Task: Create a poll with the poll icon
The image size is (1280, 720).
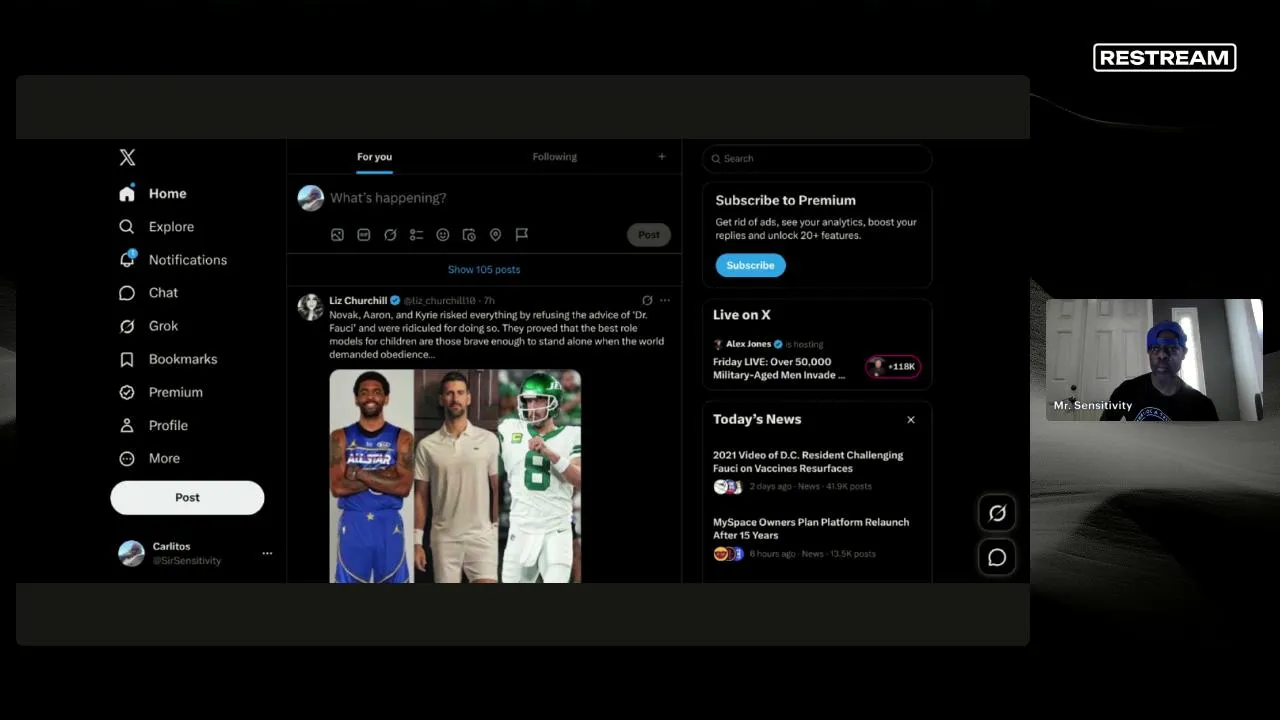Action: point(416,235)
